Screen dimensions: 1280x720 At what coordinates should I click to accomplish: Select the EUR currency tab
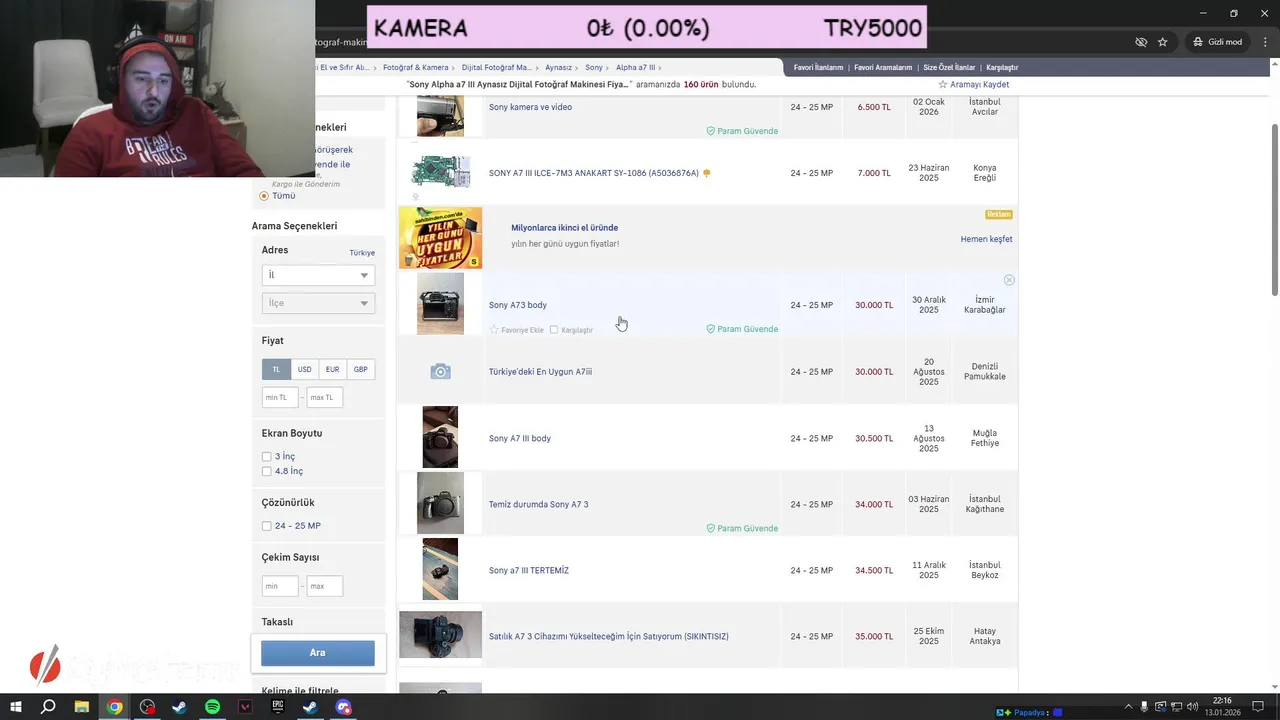click(332, 369)
